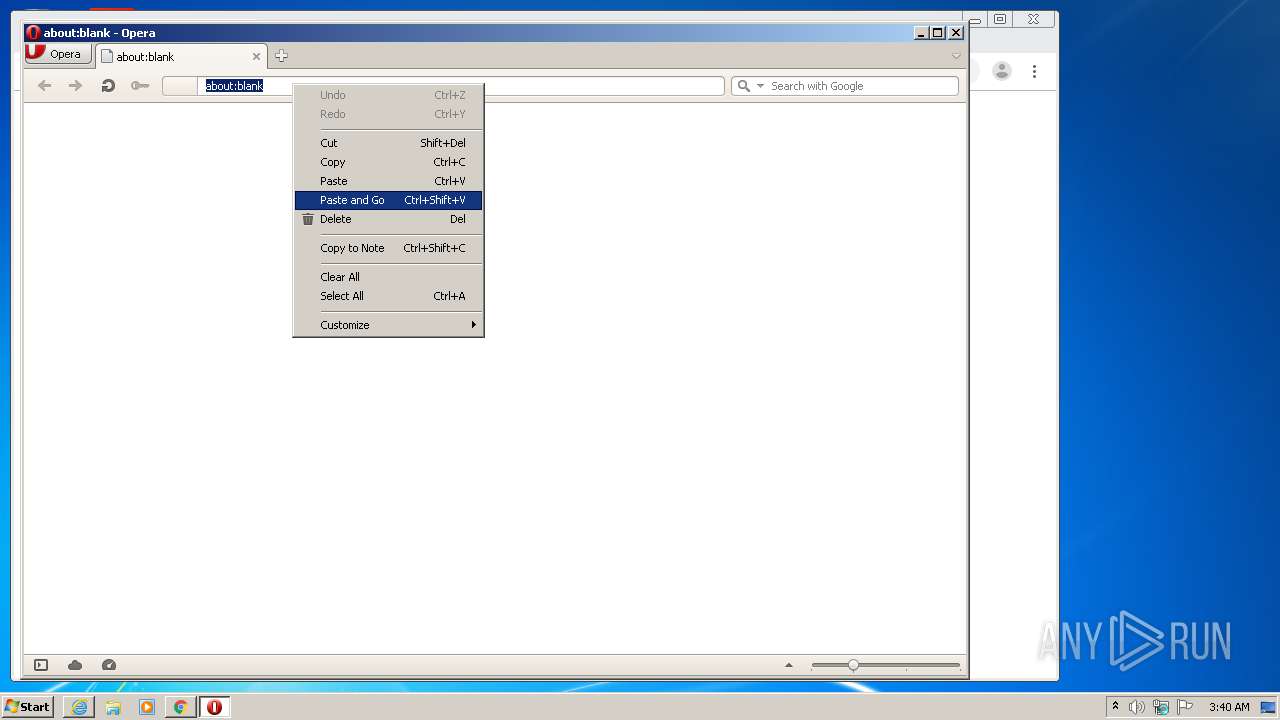Viewport: 1280px width, 720px height.
Task: Launch Internet Explorer from the taskbar
Action: (79, 707)
